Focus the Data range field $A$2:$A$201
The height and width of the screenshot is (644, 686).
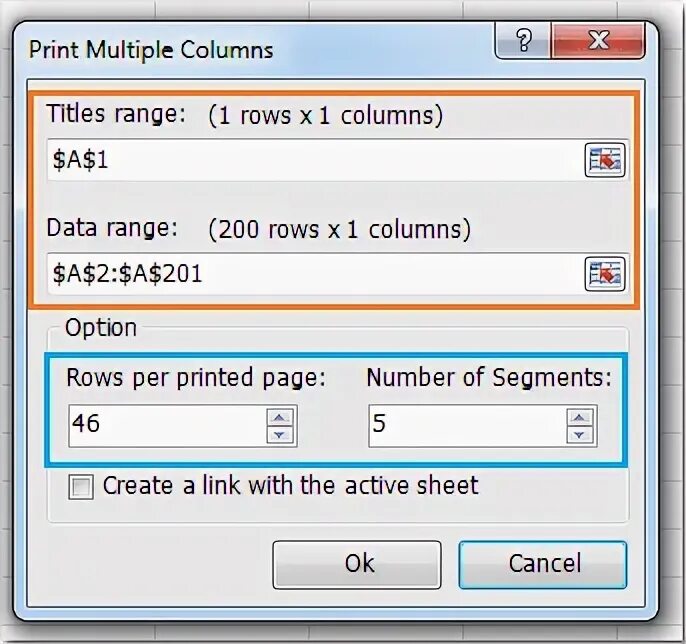tap(310, 273)
